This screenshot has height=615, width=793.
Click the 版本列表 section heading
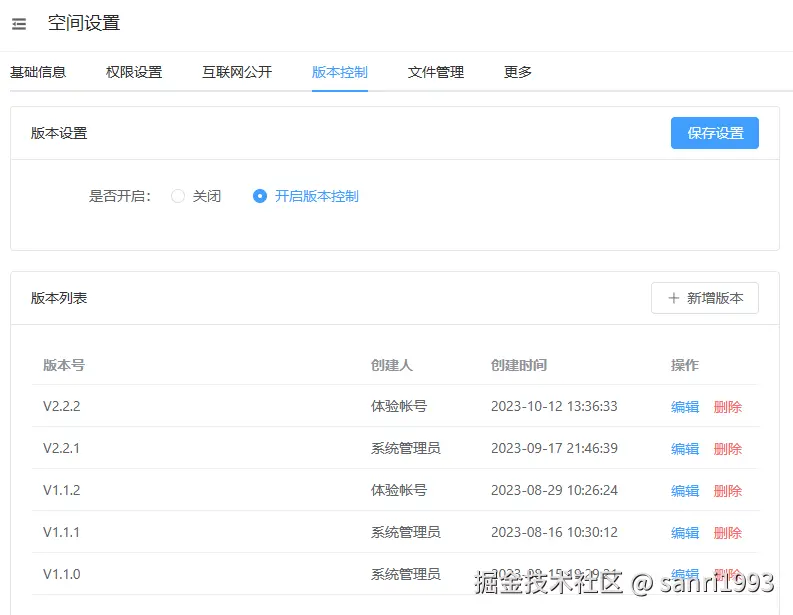pyautogui.click(x=59, y=298)
